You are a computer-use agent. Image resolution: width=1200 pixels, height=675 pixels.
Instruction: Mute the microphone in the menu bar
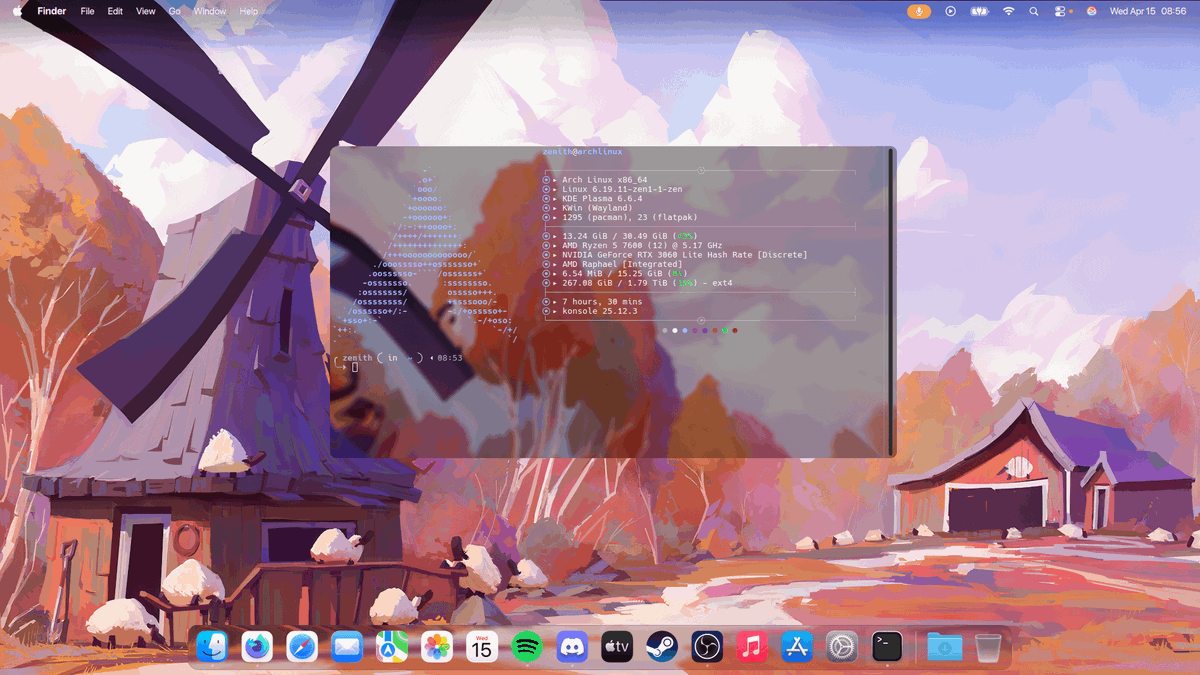[918, 11]
